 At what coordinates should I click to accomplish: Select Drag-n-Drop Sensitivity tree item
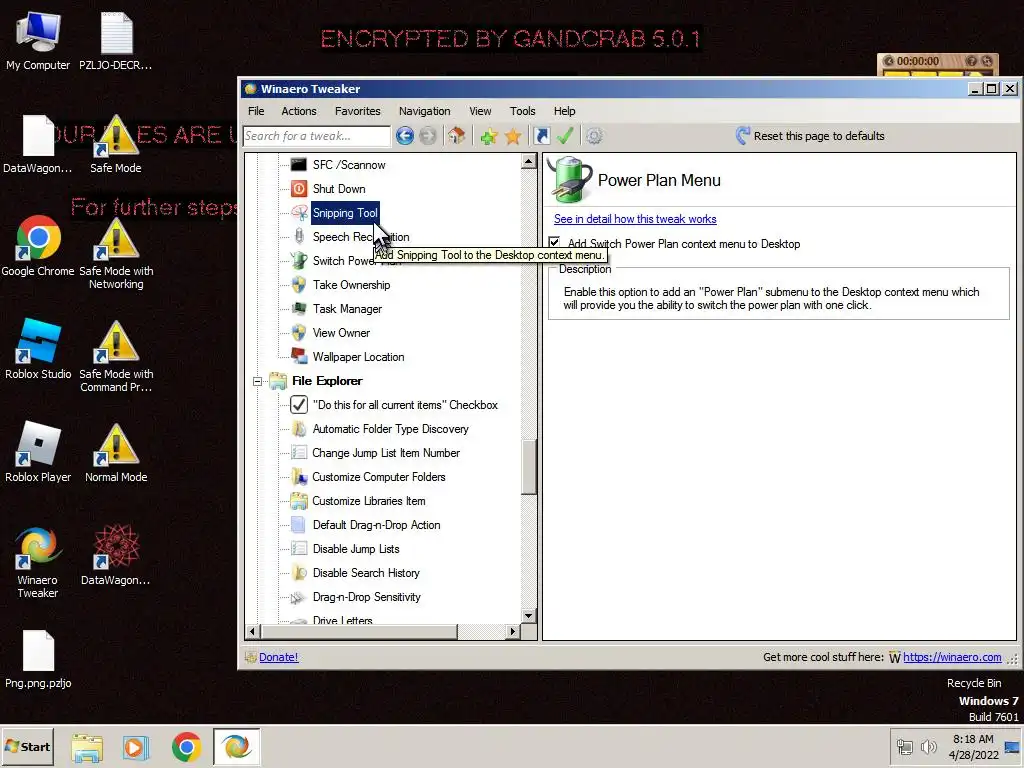366,597
